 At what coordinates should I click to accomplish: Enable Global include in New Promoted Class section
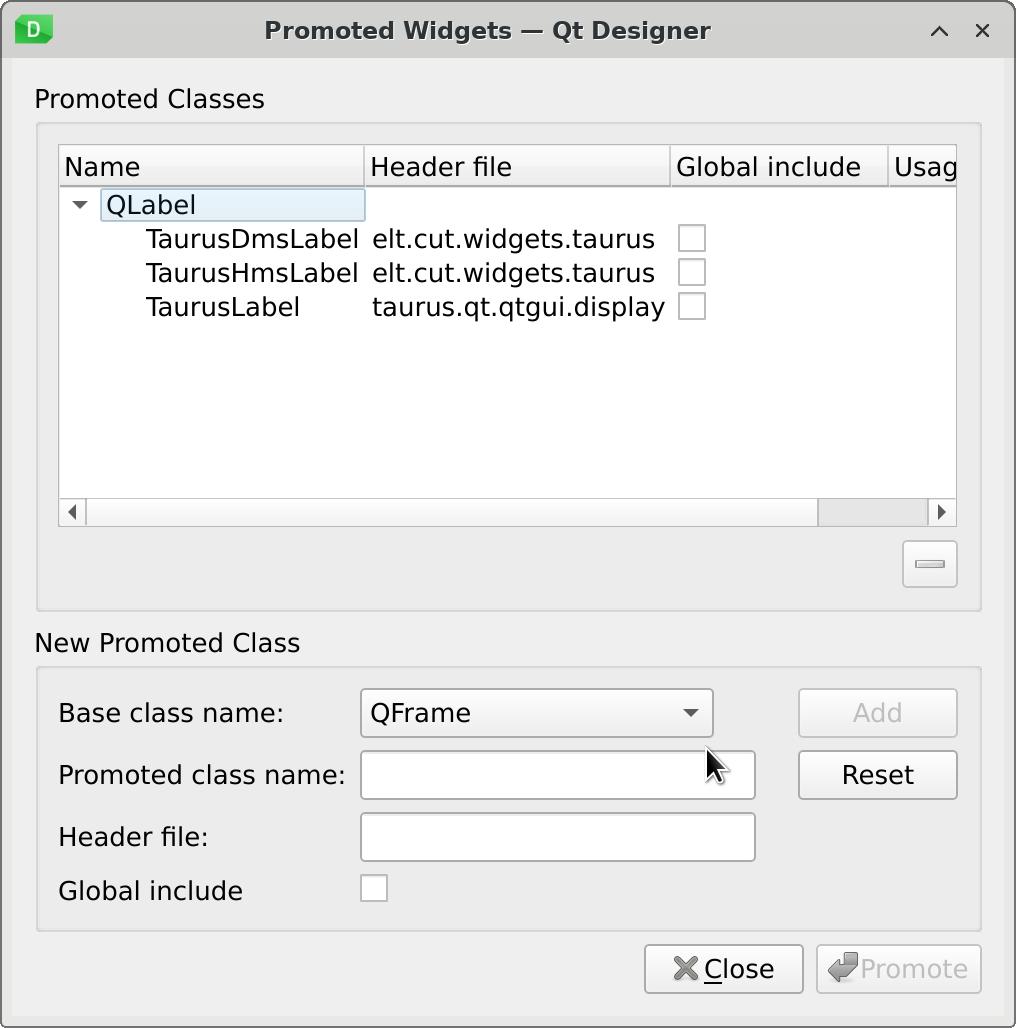(x=373, y=888)
